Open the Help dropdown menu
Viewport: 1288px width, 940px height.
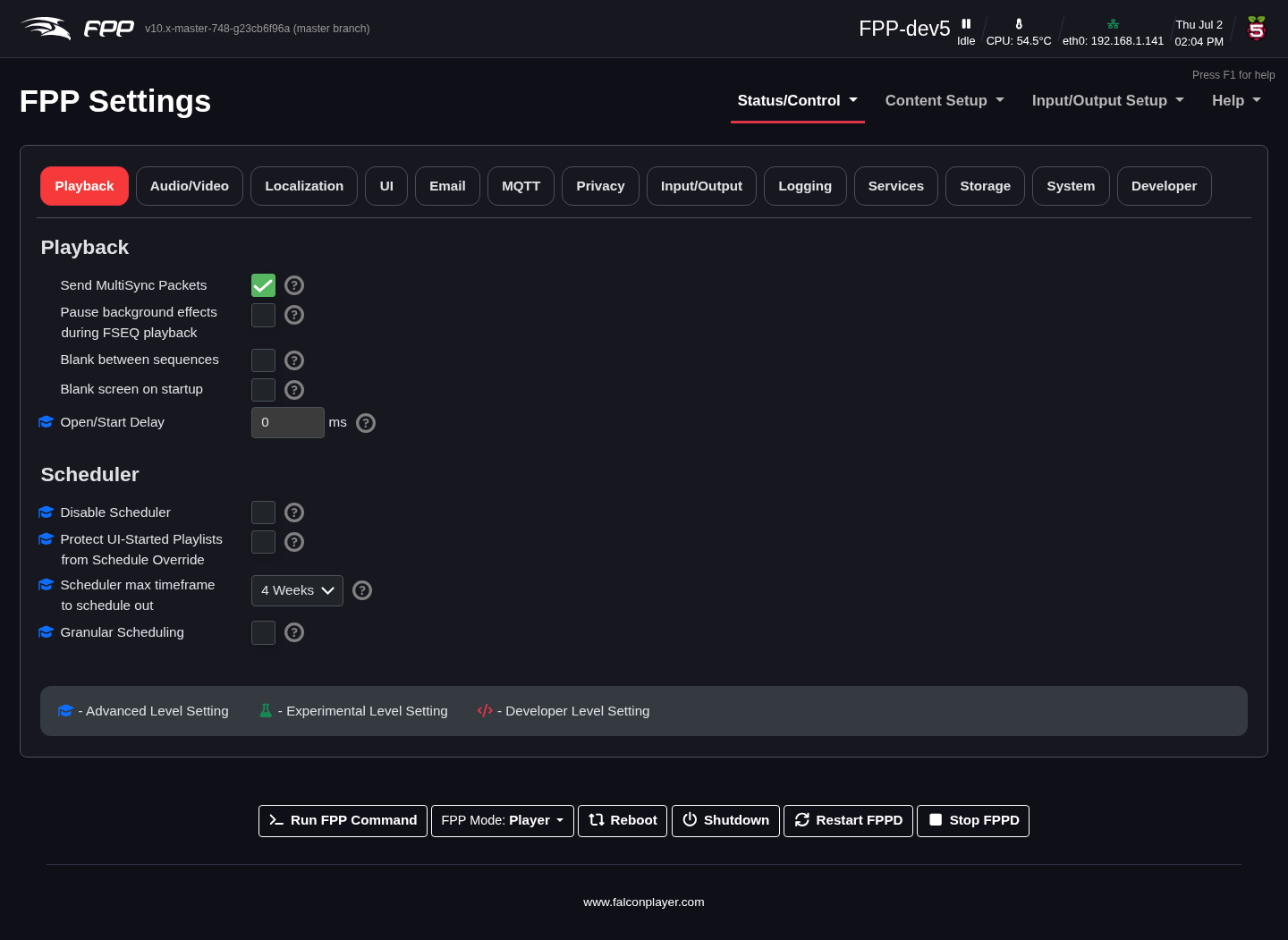point(1236,101)
